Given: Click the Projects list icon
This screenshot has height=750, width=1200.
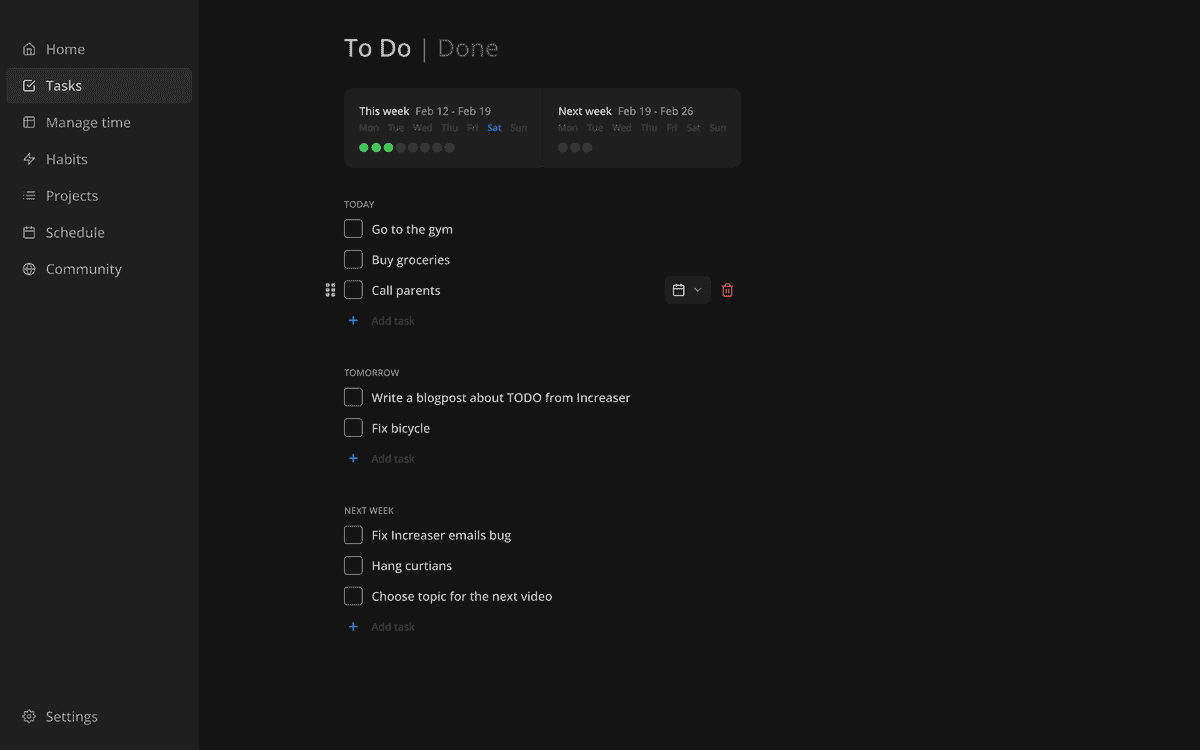Looking at the screenshot, I should coord(29,196).
